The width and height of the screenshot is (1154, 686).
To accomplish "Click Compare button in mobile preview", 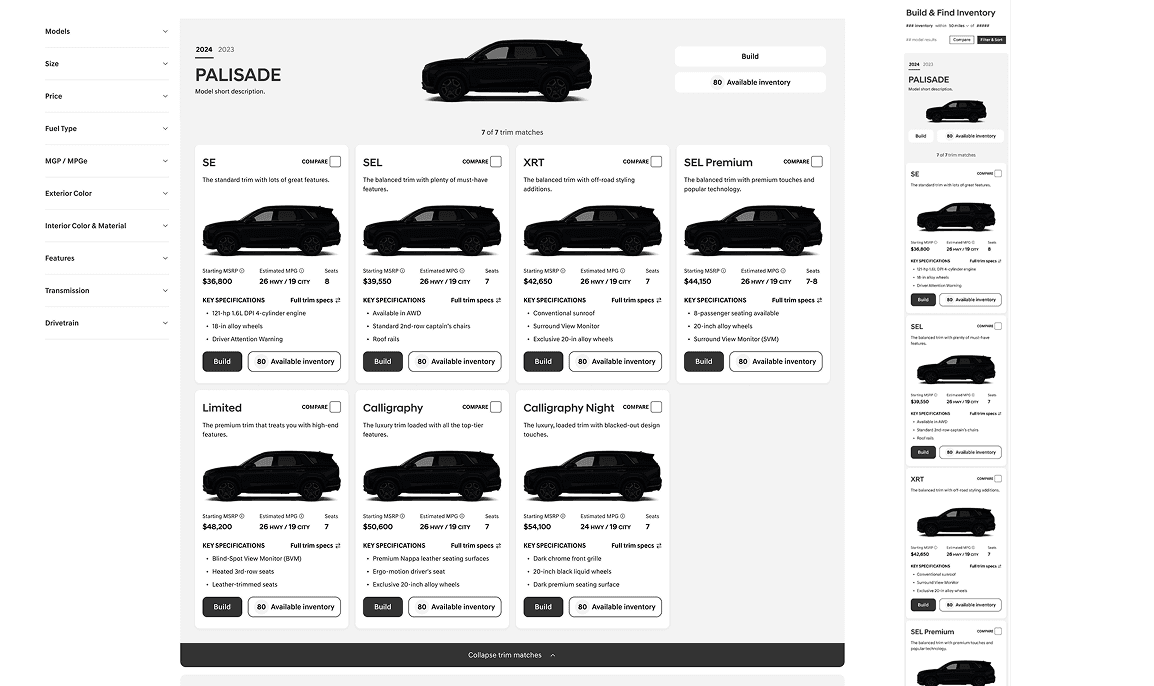I will pyautogui.click(x=961, y=40).
